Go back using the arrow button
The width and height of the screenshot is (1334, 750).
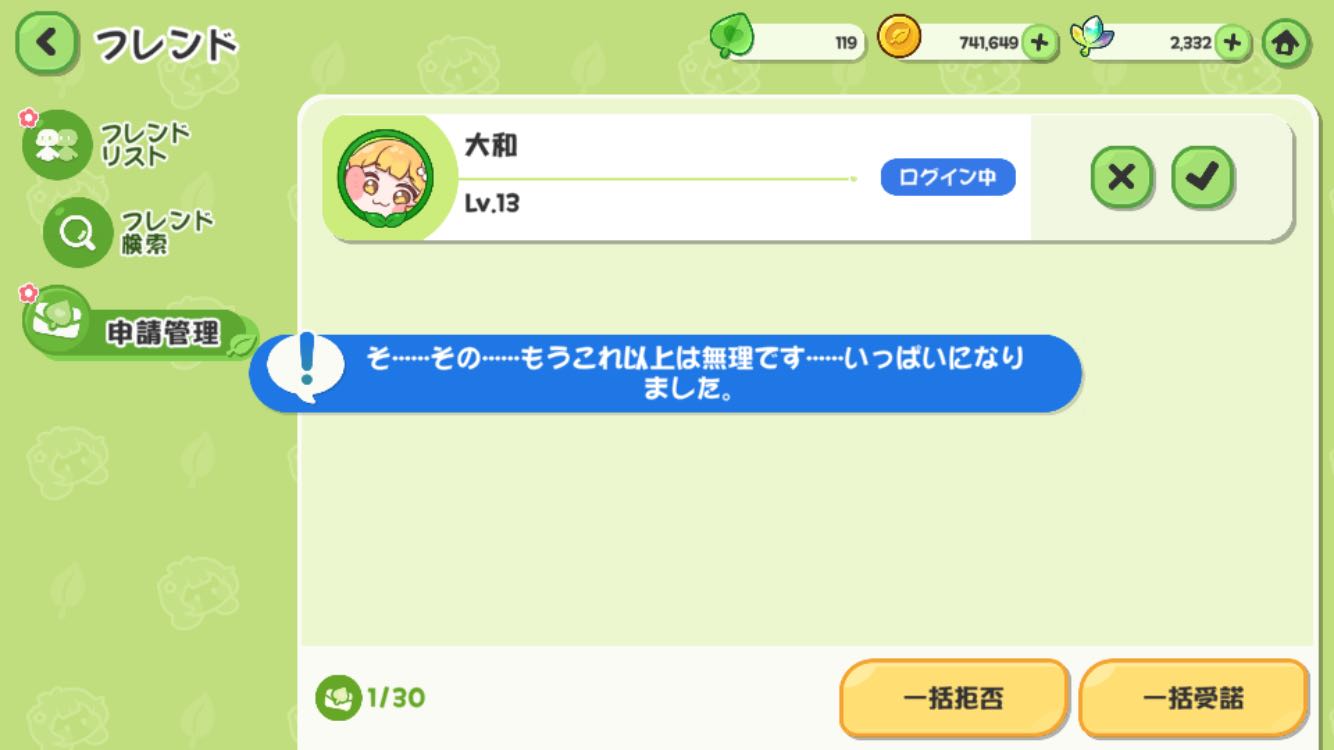[46, 44]
